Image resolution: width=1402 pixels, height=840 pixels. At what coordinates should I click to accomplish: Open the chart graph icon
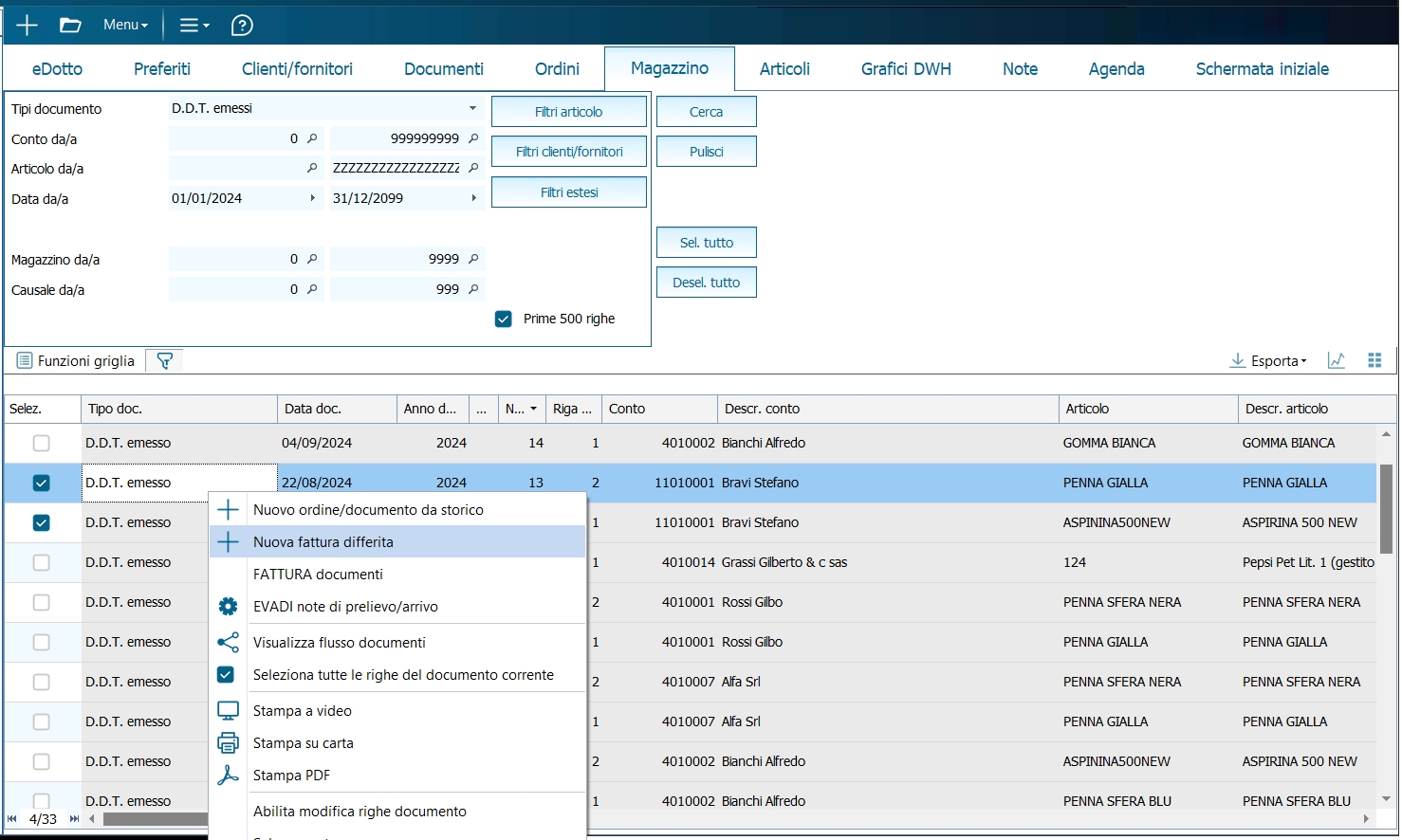[x=1336, y=360]
